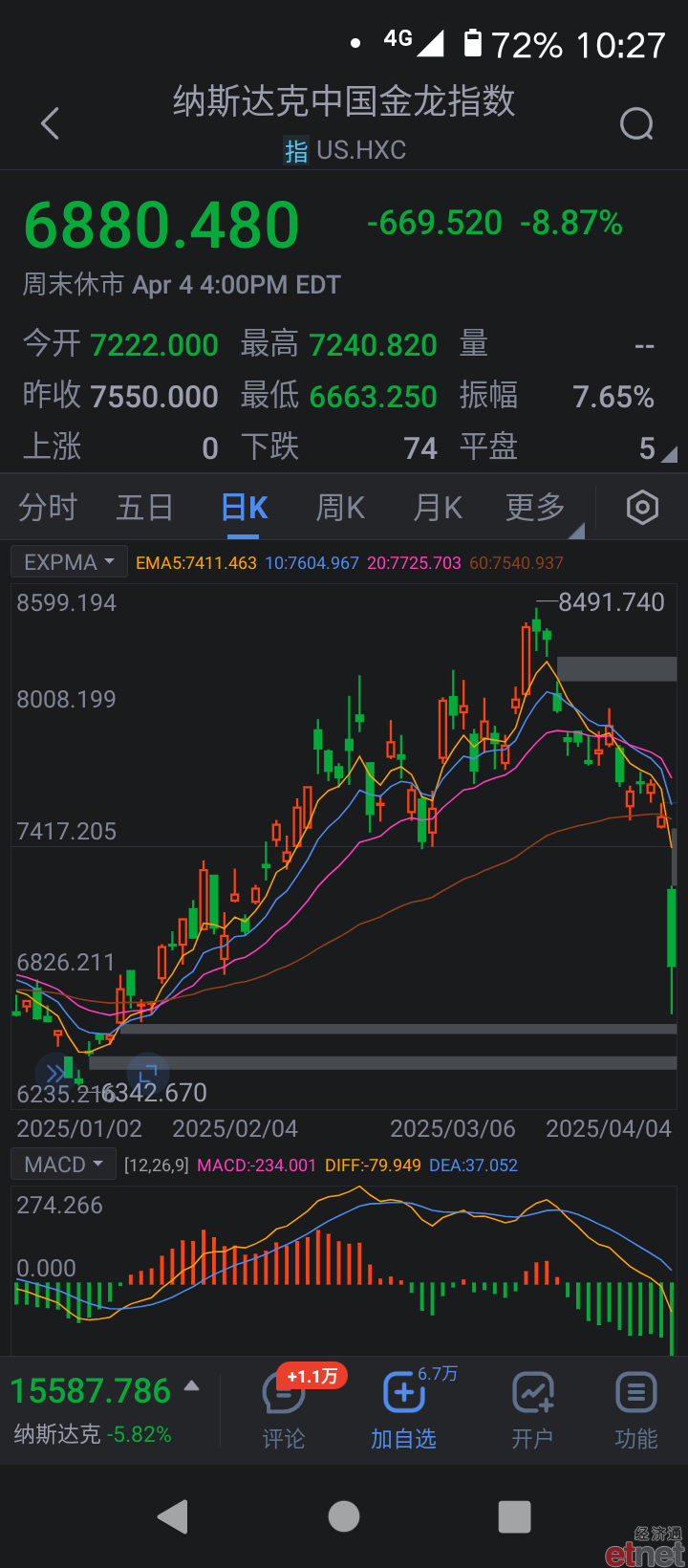Tap the 开户 open account label
The height and width of the screenshot is (1568, 688).
coord(532,1439)
